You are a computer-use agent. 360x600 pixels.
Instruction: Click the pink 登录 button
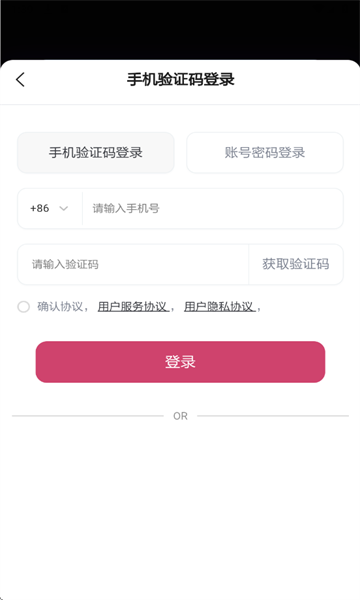click(180, 362)
